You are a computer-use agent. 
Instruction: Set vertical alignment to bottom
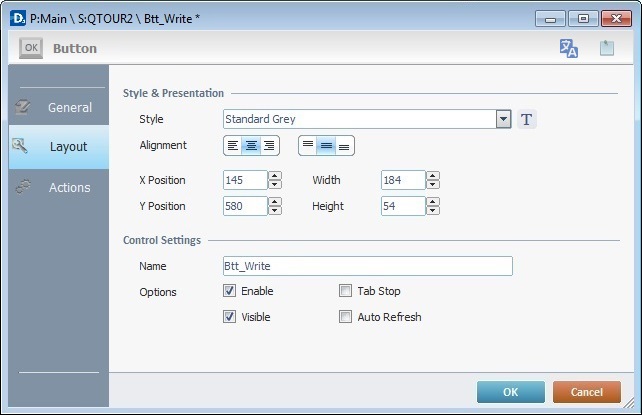tap(344, 146)
